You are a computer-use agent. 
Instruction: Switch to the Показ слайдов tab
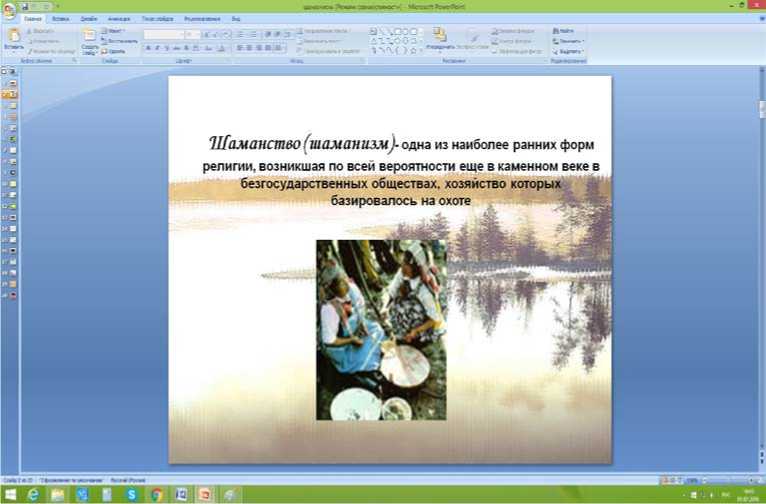(x=157, y=19)
